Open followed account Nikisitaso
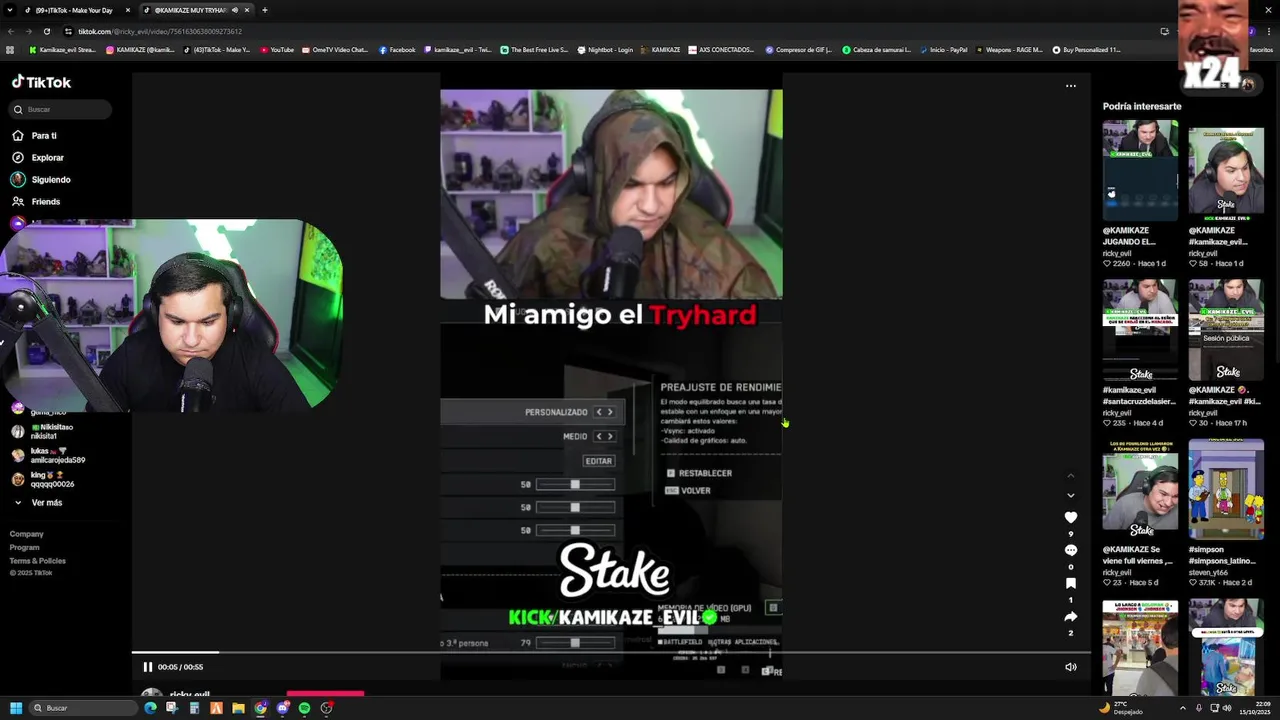Screen dimensions: 1280x720 click(x=42, y=431)
